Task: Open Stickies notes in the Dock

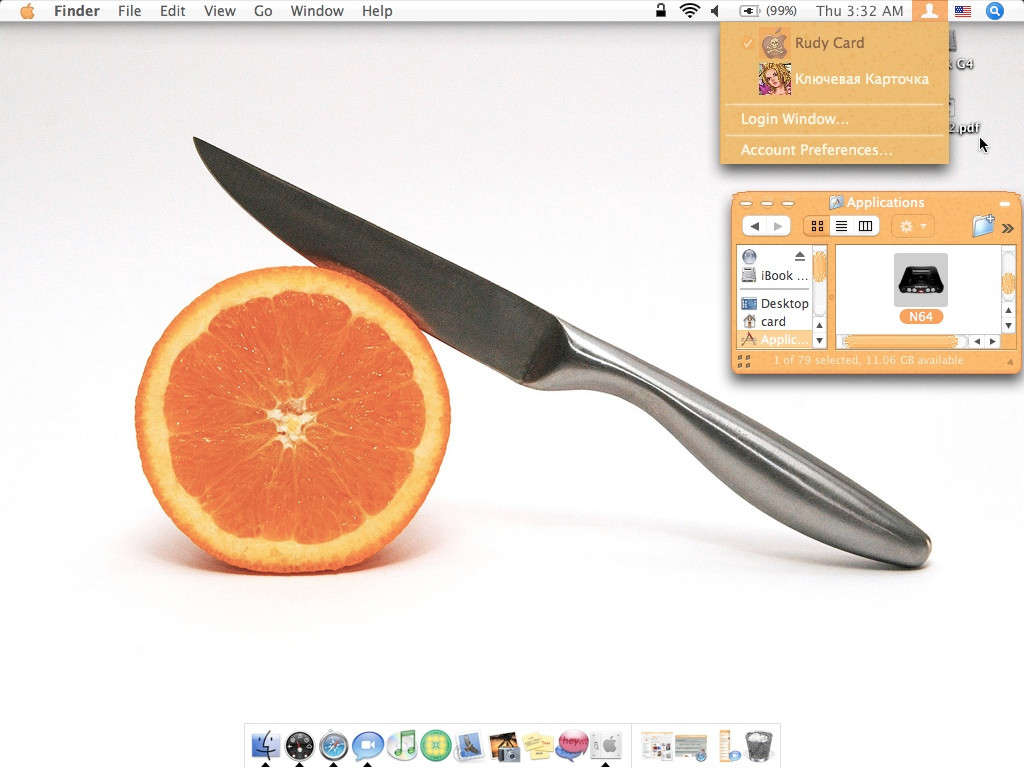Action: 537,746
